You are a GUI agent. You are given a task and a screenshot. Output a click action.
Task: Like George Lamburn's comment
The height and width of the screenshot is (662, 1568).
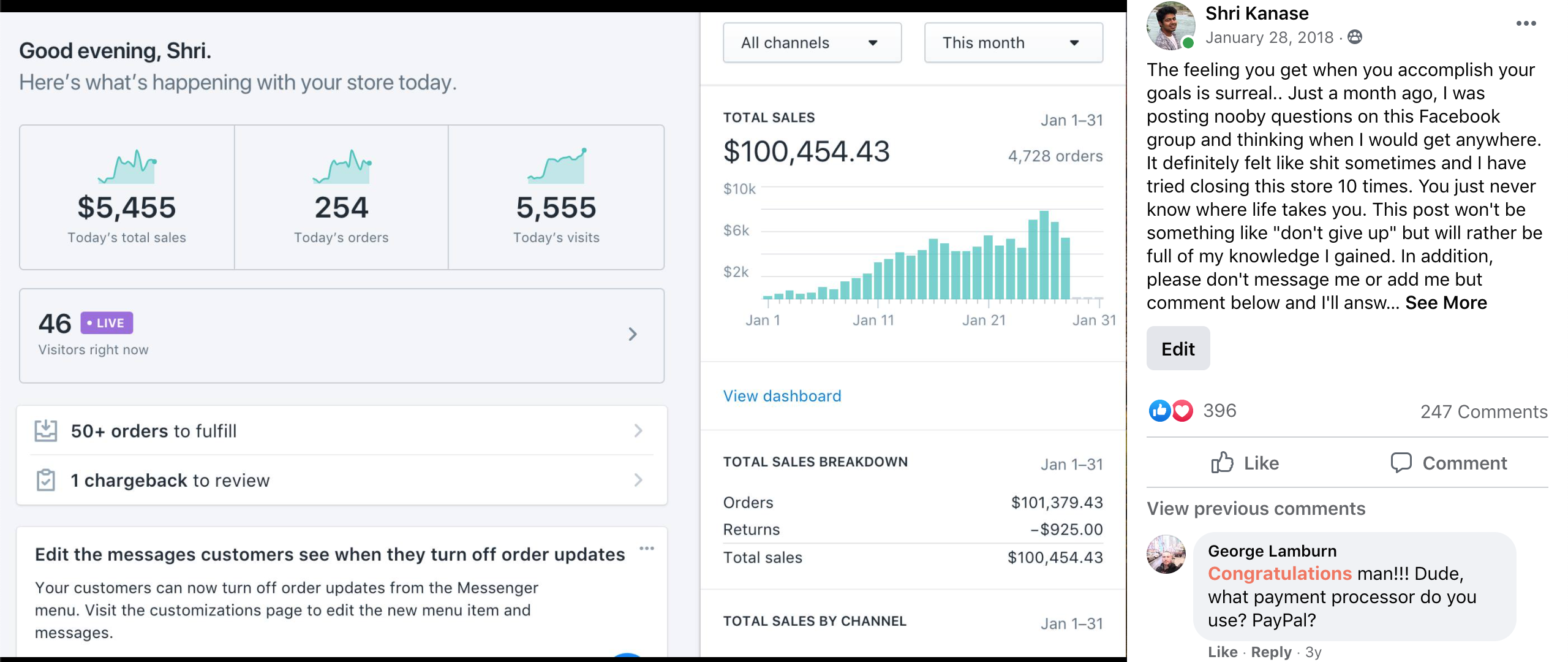coord(1223,652)
